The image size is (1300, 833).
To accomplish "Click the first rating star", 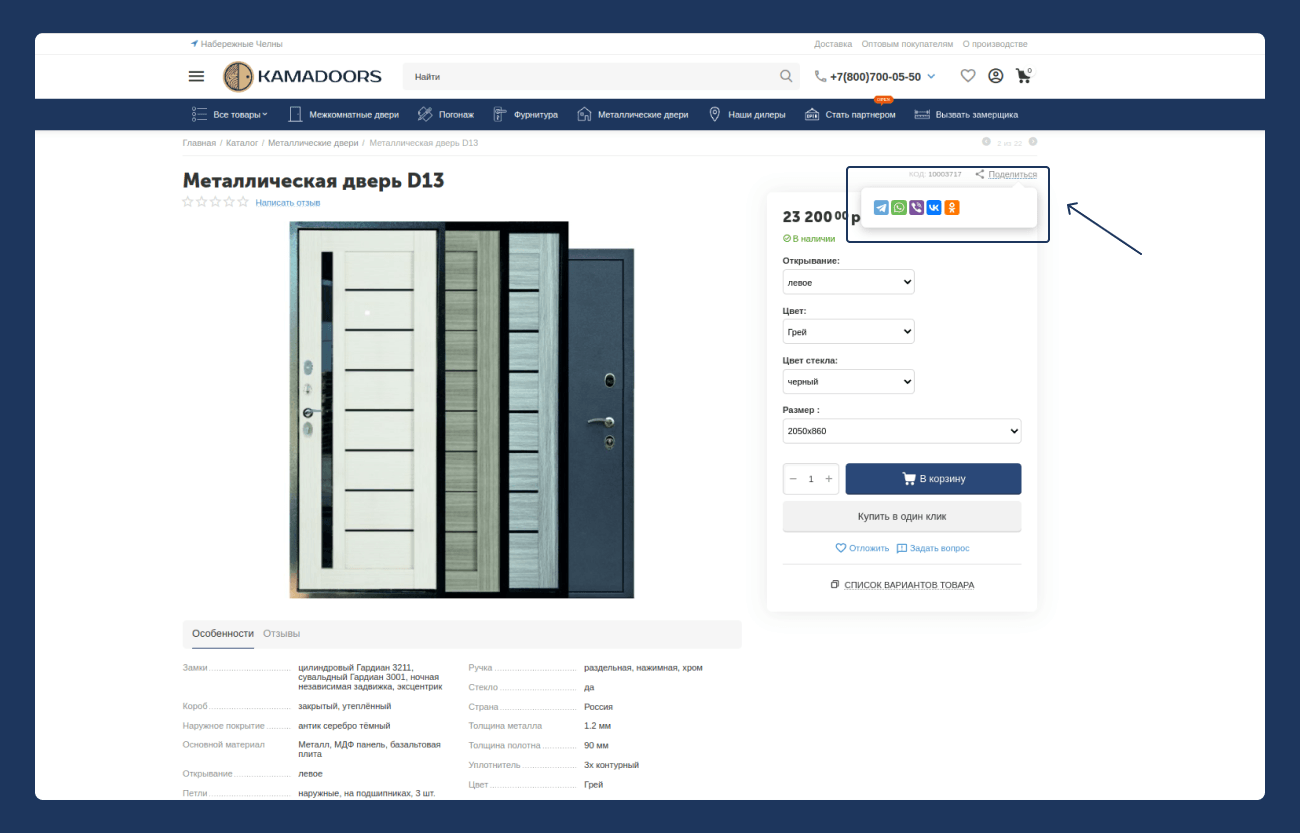I will 188,202.
